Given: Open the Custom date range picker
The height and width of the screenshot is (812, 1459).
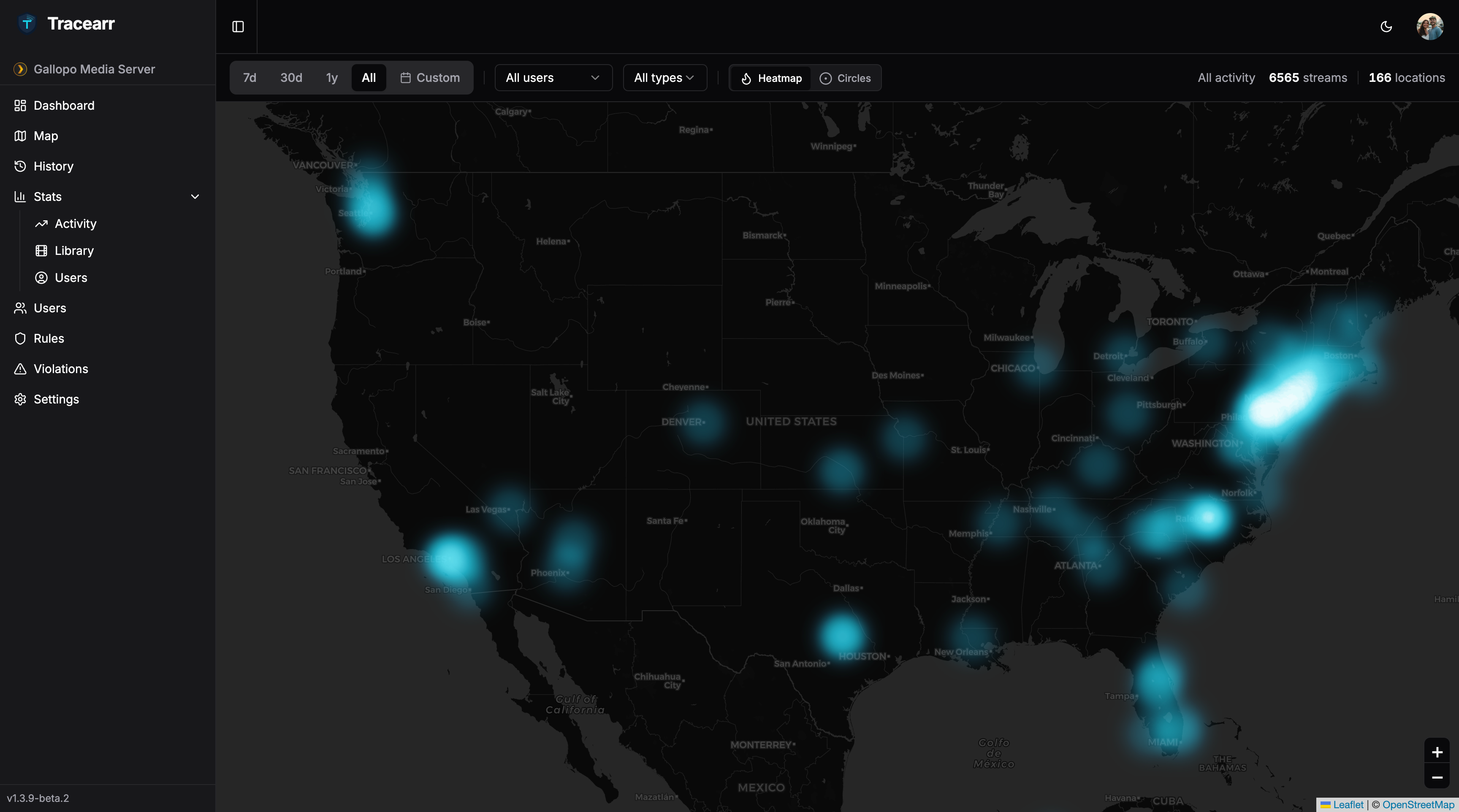Looking at the screenshot, I should [x=431, y=78].
